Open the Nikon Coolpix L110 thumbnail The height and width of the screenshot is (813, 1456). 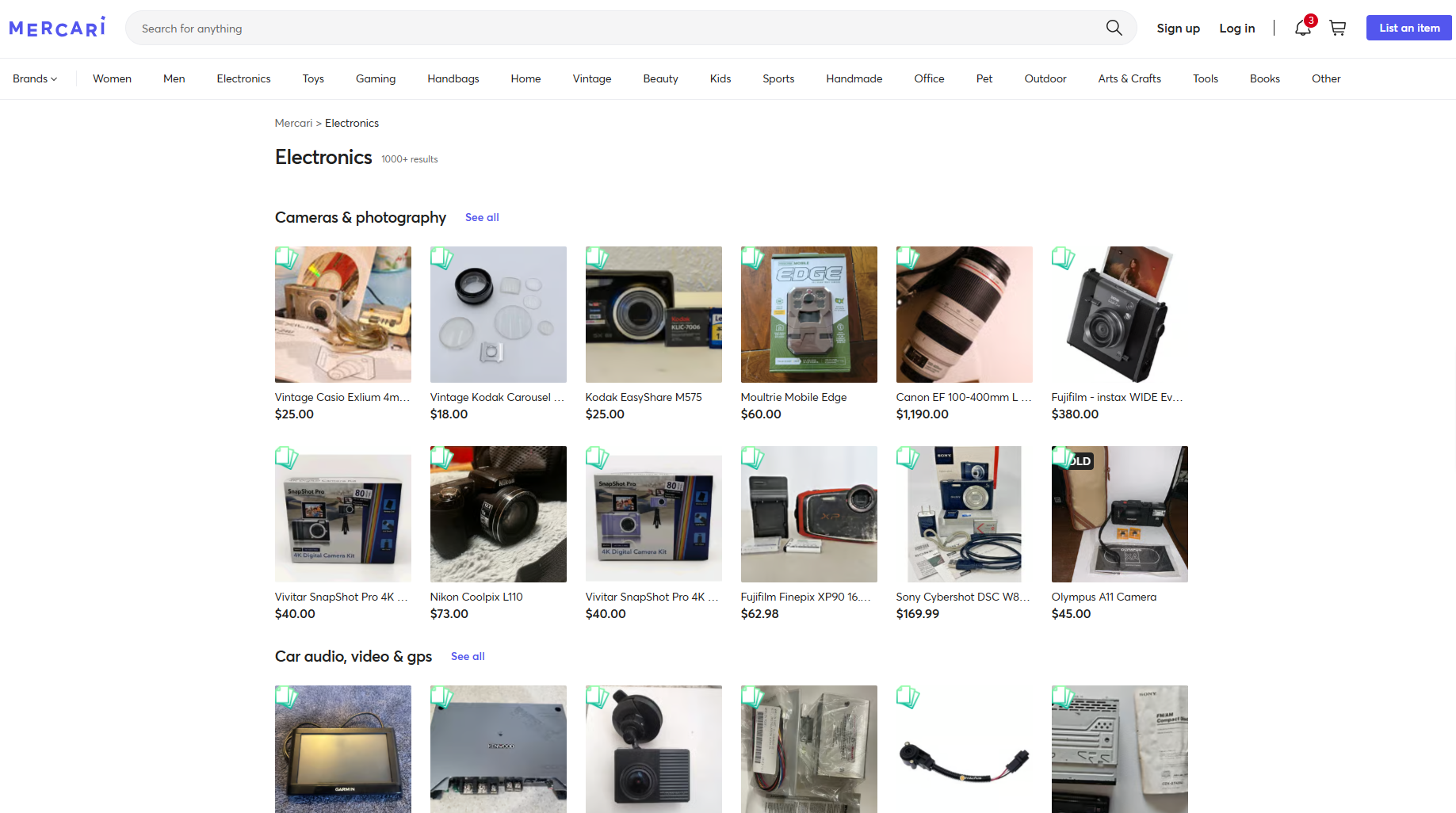coord(499,514)
